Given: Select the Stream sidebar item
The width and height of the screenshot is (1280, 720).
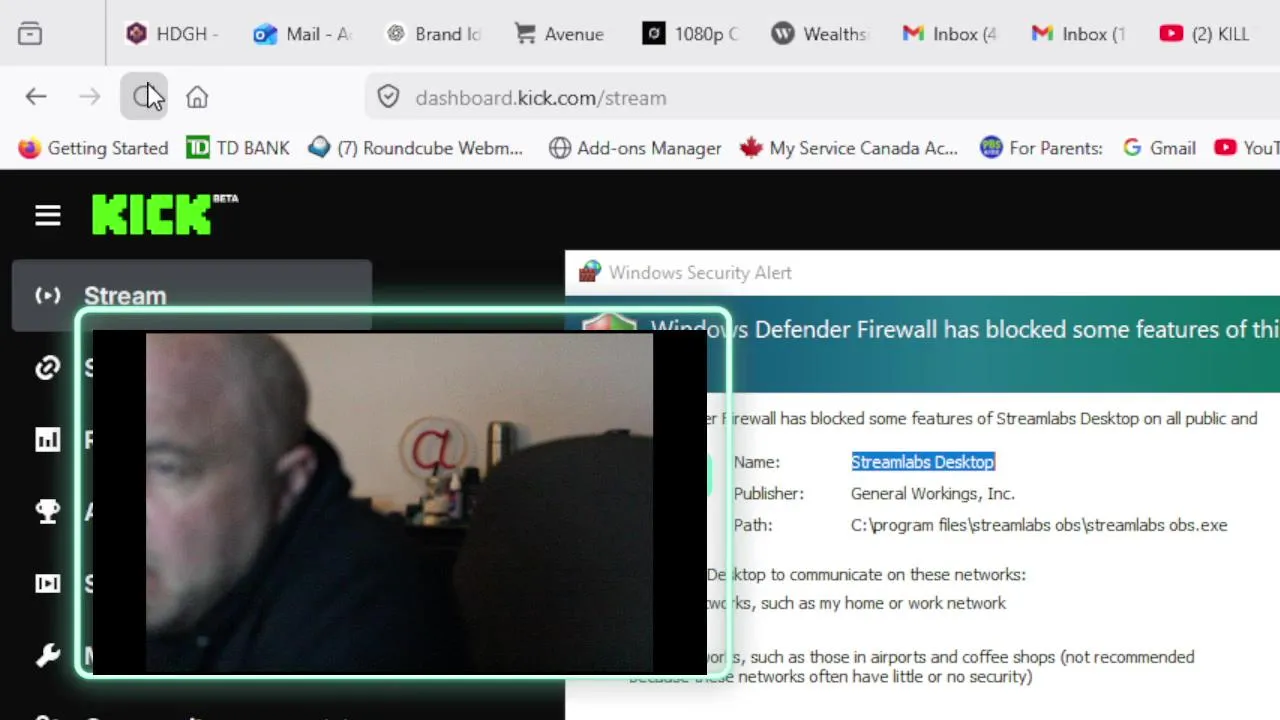Looking at the screenshot, I should [x=192, y=295].
